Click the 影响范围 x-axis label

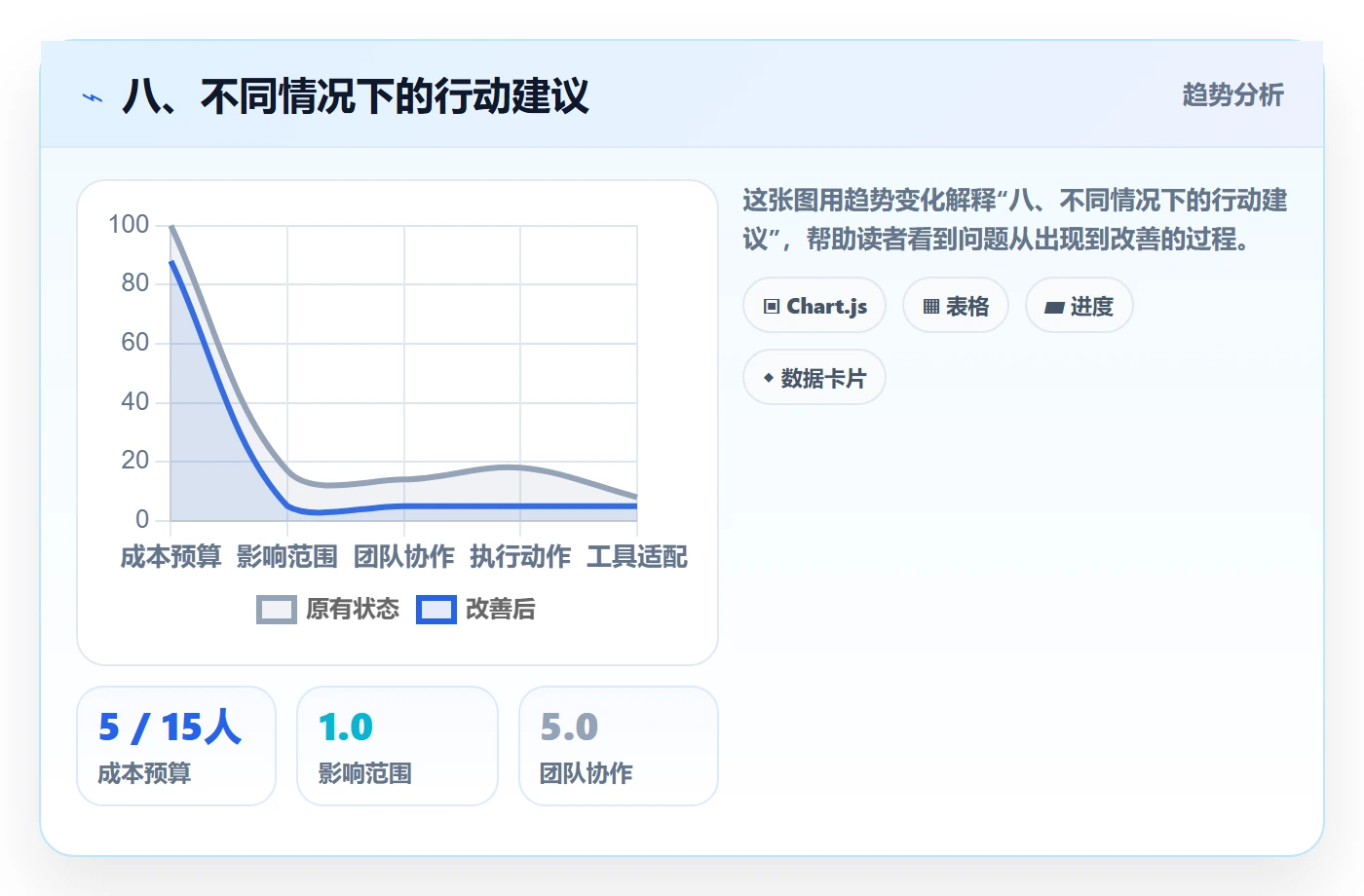pyautogui.click(x=287, y=557)
